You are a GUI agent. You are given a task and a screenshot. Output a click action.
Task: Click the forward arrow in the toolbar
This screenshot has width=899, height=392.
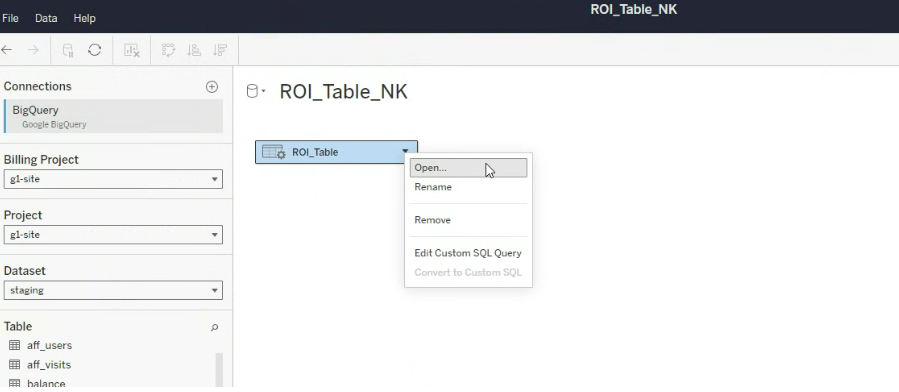[33, 50]
